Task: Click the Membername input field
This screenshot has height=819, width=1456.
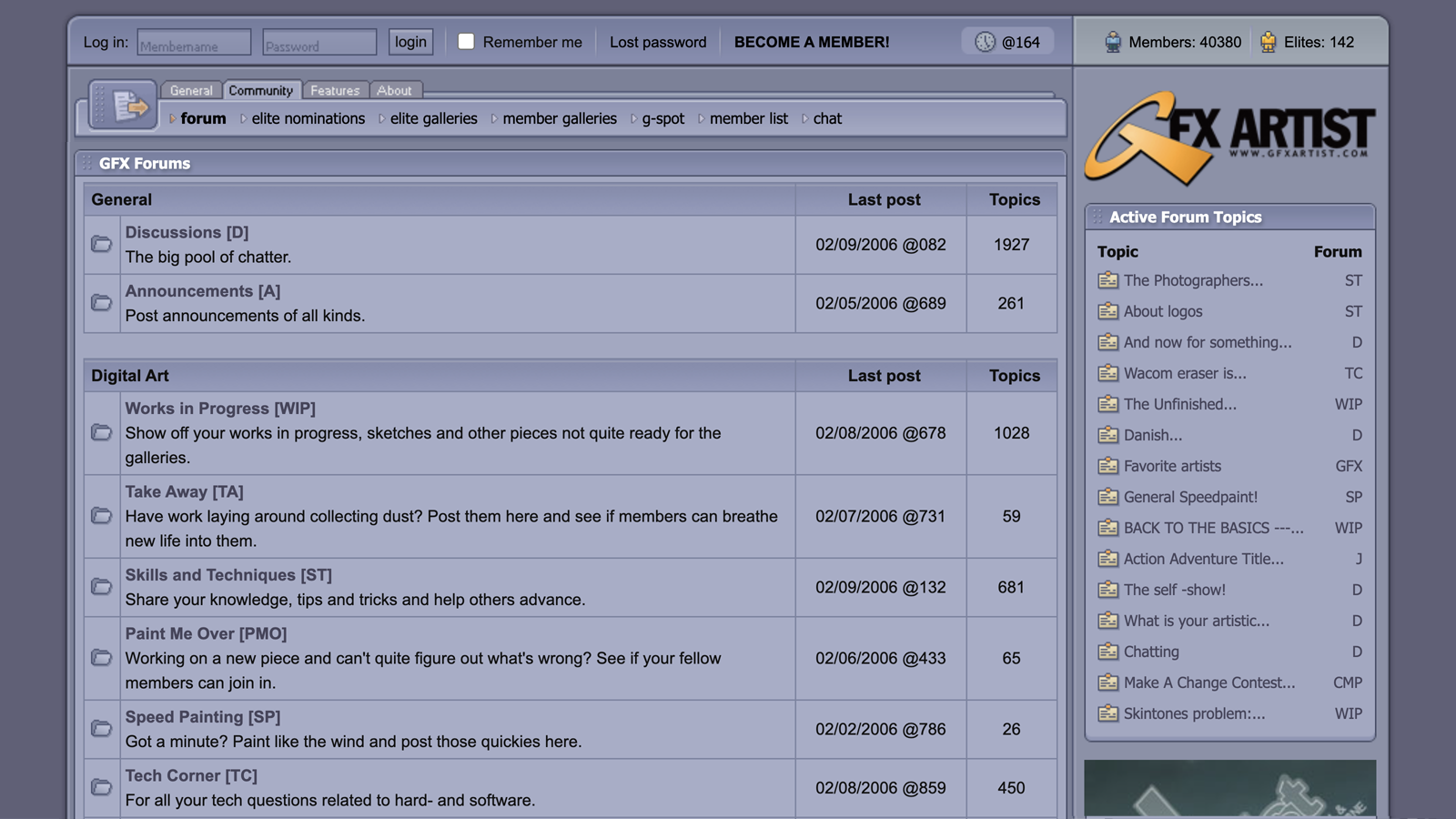Action: pyautogui.click(x=193, y=42)
